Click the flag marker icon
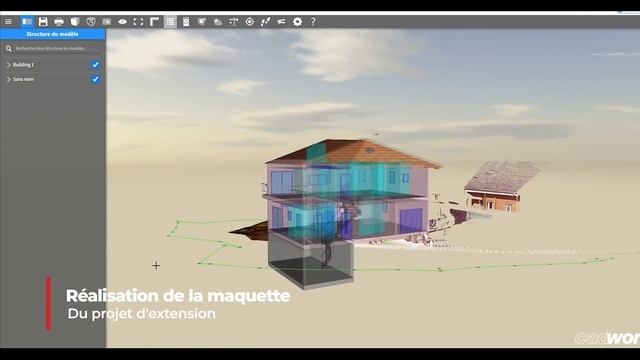 pos(202,22)
